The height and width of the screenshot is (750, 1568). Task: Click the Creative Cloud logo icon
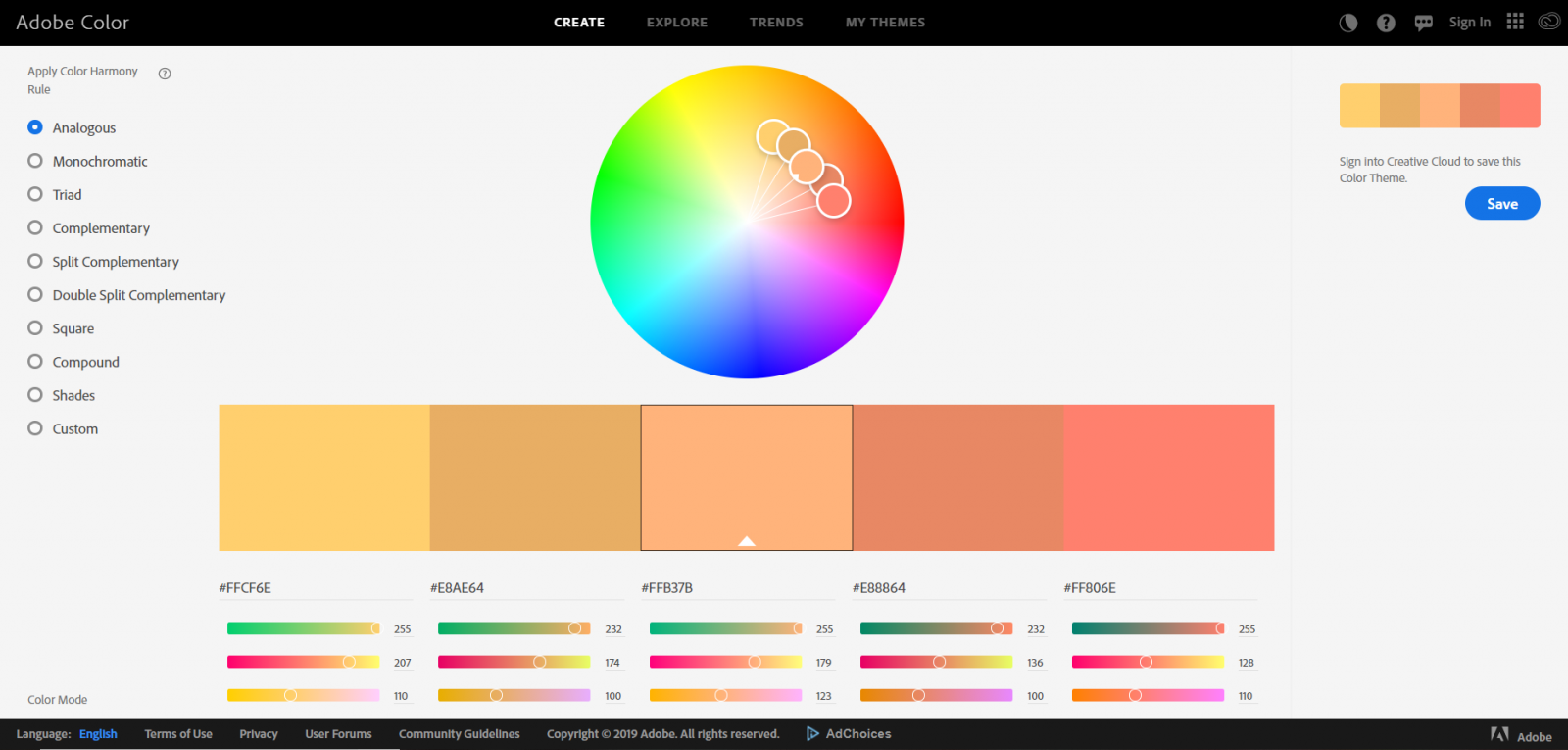1548,22
